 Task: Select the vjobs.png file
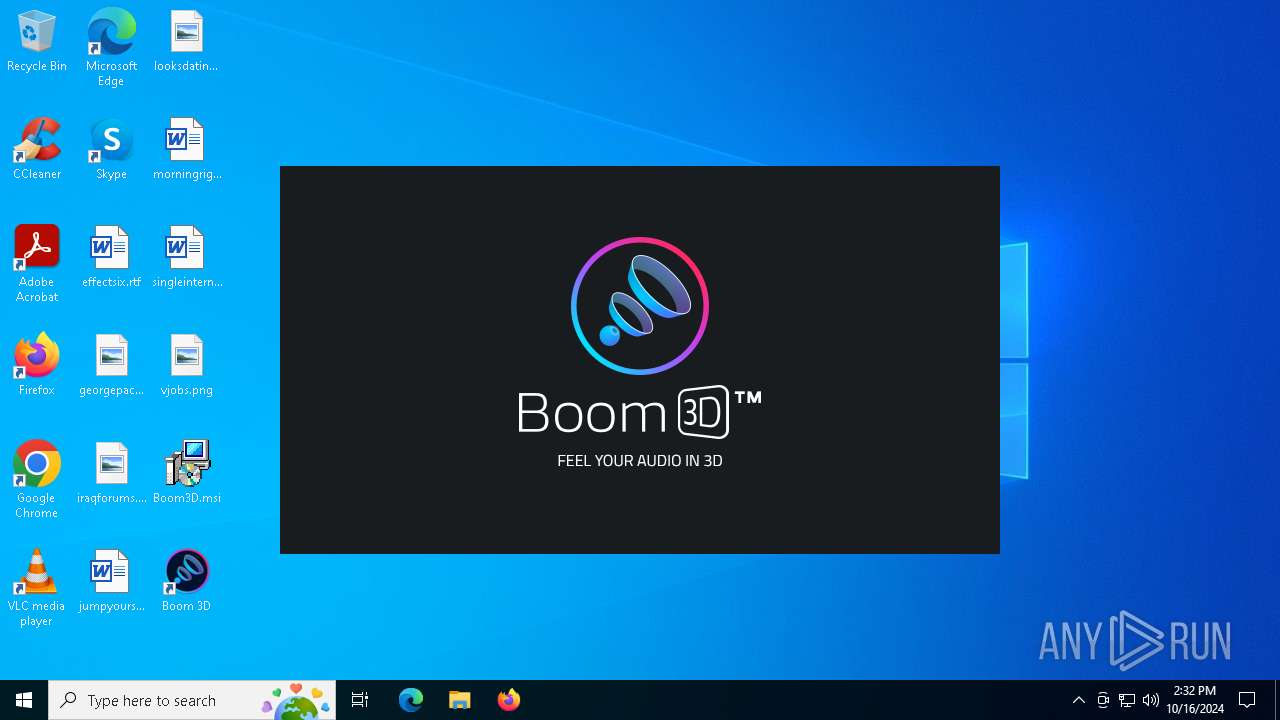[186, 366]
